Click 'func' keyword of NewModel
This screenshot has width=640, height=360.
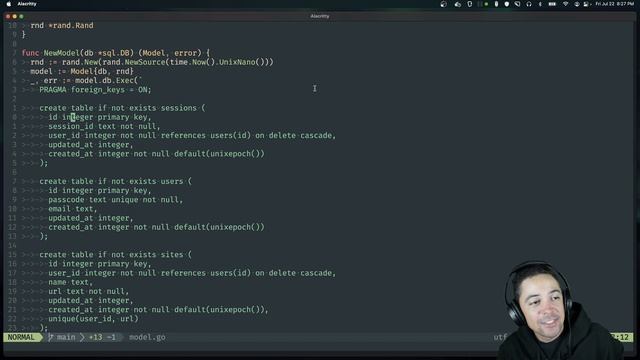(x=30, y=53)
